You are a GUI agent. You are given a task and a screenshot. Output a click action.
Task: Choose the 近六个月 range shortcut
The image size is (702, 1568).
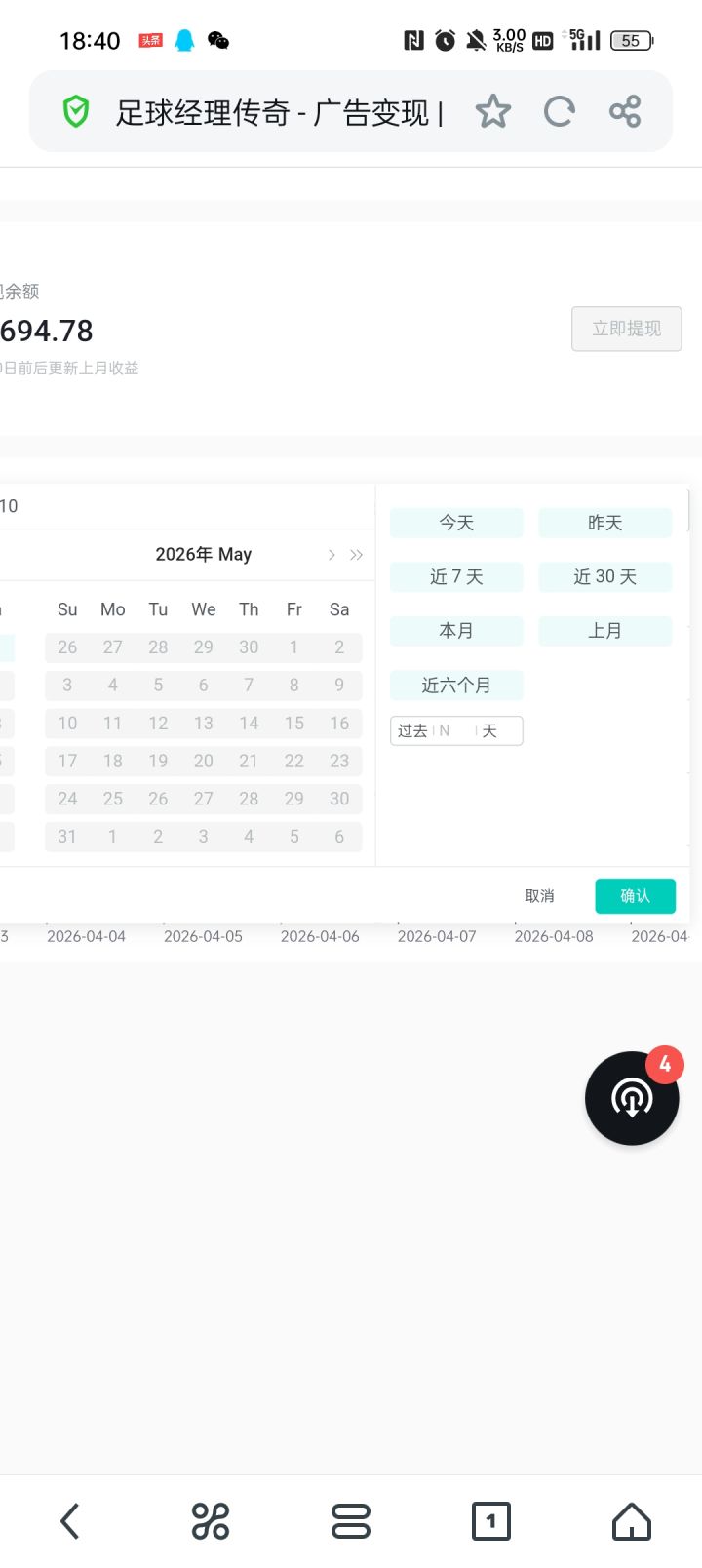[x=456, y=686]
